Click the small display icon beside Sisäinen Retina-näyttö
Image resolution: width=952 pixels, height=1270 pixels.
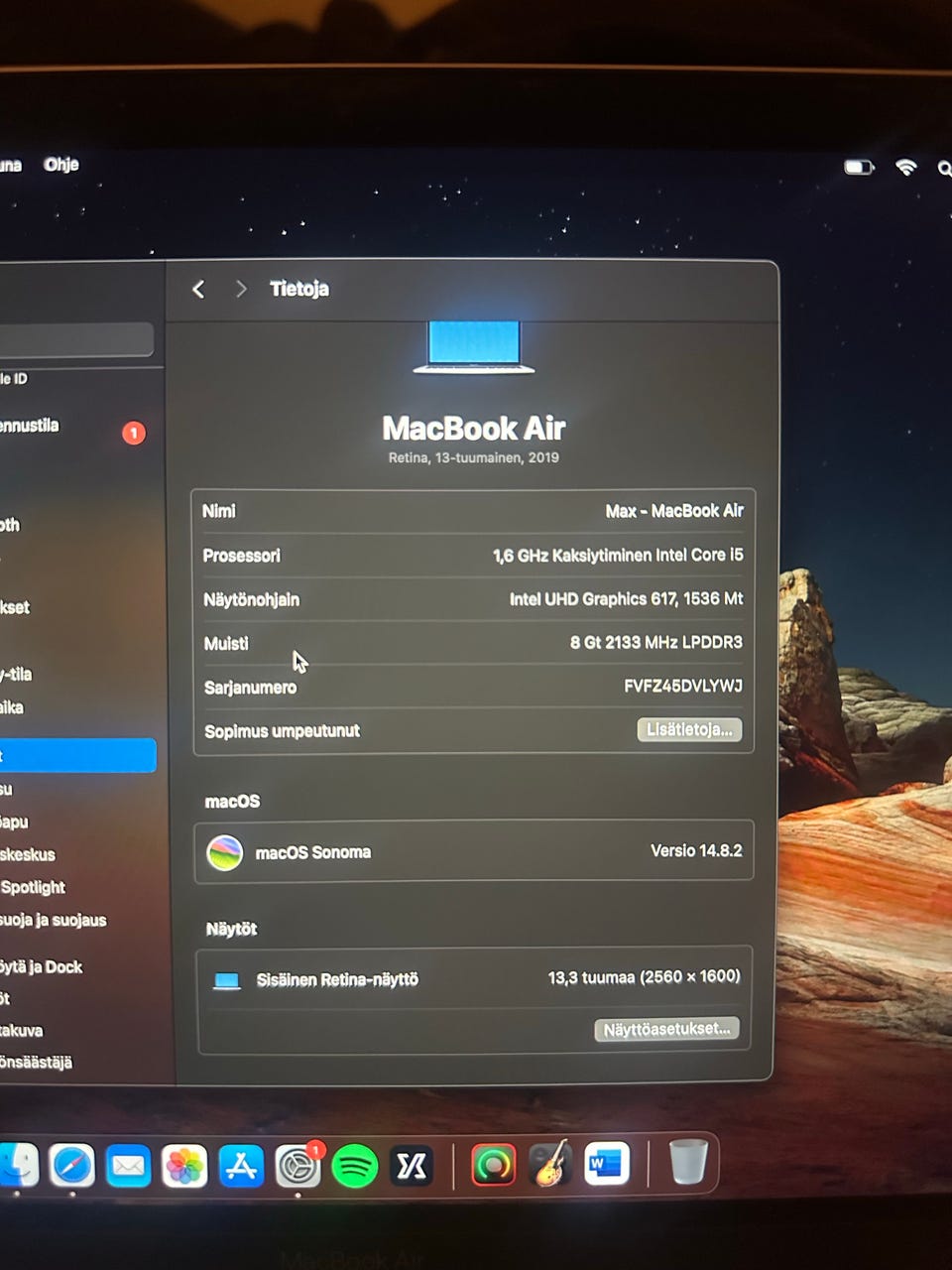click(227, 981)
